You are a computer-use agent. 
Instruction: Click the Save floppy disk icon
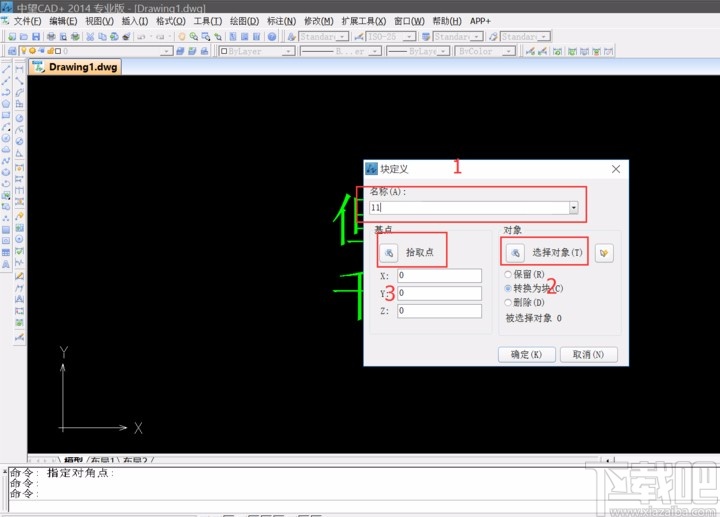[x=36, y=37]
